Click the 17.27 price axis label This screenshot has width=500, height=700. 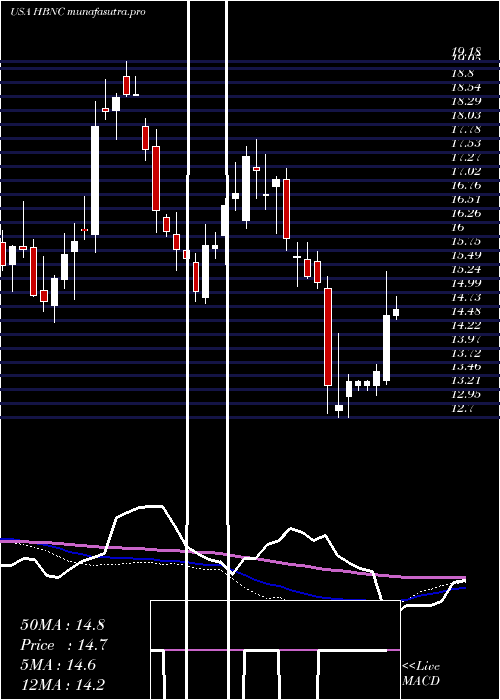pyautogui.click(x=466, y=157)
